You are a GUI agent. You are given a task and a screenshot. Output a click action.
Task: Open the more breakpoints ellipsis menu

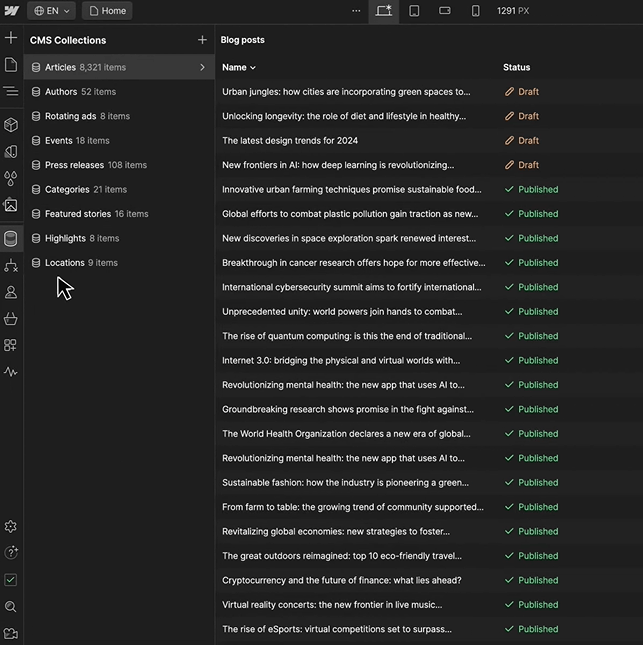[x=356, y=11]
